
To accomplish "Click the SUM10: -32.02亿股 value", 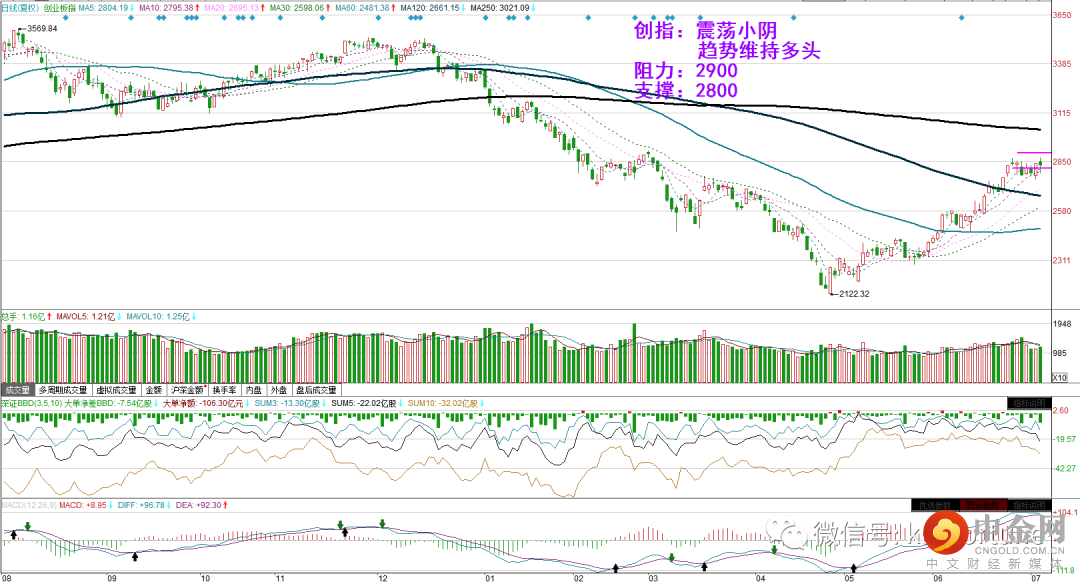I will [x=442, y=404].
